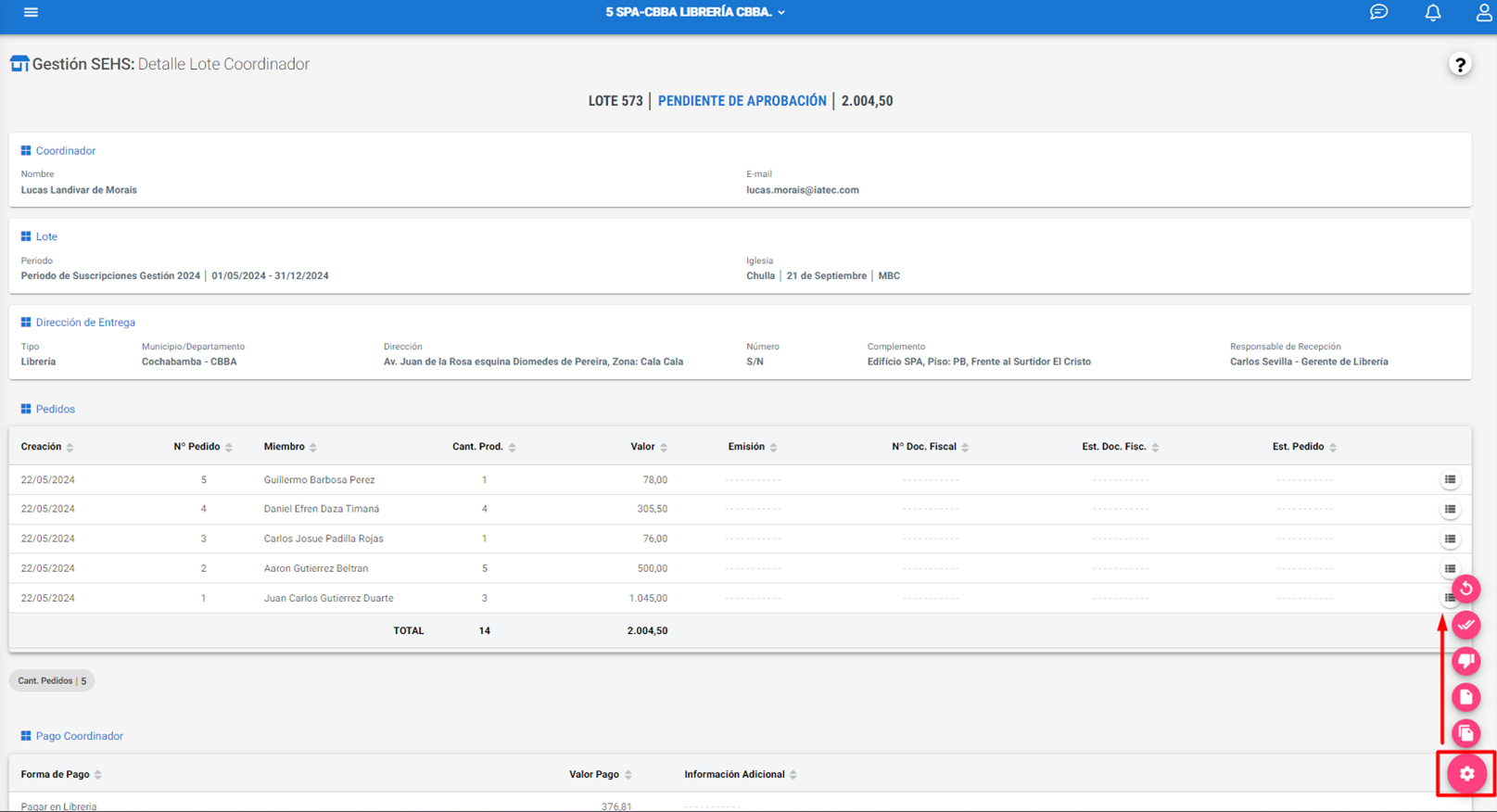Sort orders by Cant. Prod. arrows
Screen dimensions: 1497x812
(x=512, y=448)
